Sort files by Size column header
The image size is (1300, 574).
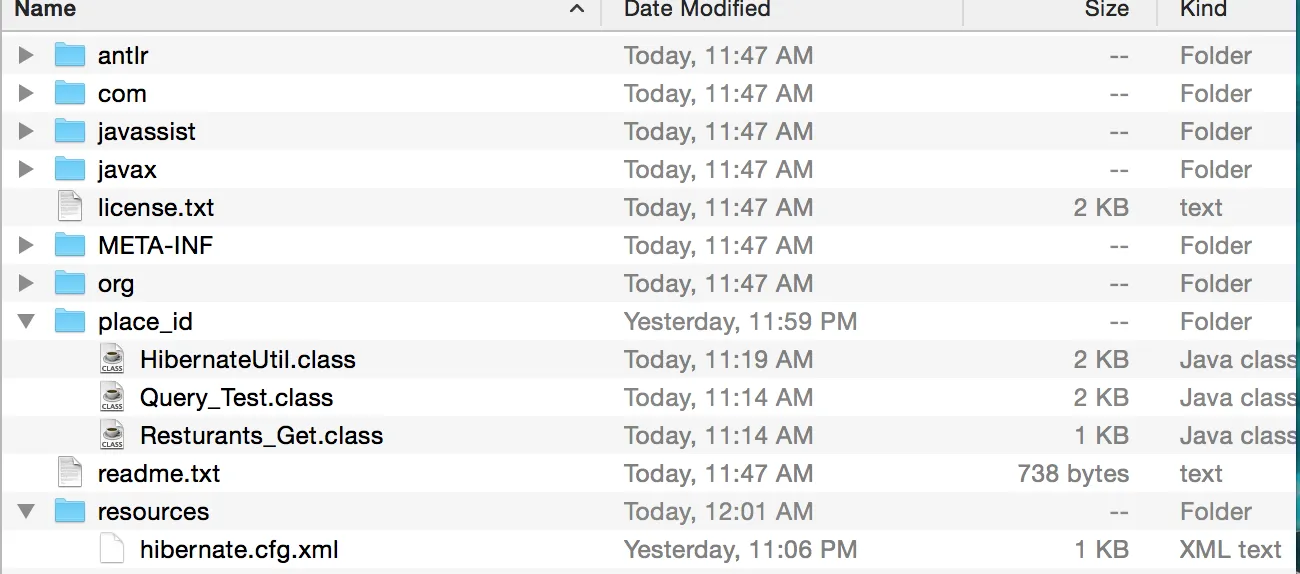click(1106, 9)
